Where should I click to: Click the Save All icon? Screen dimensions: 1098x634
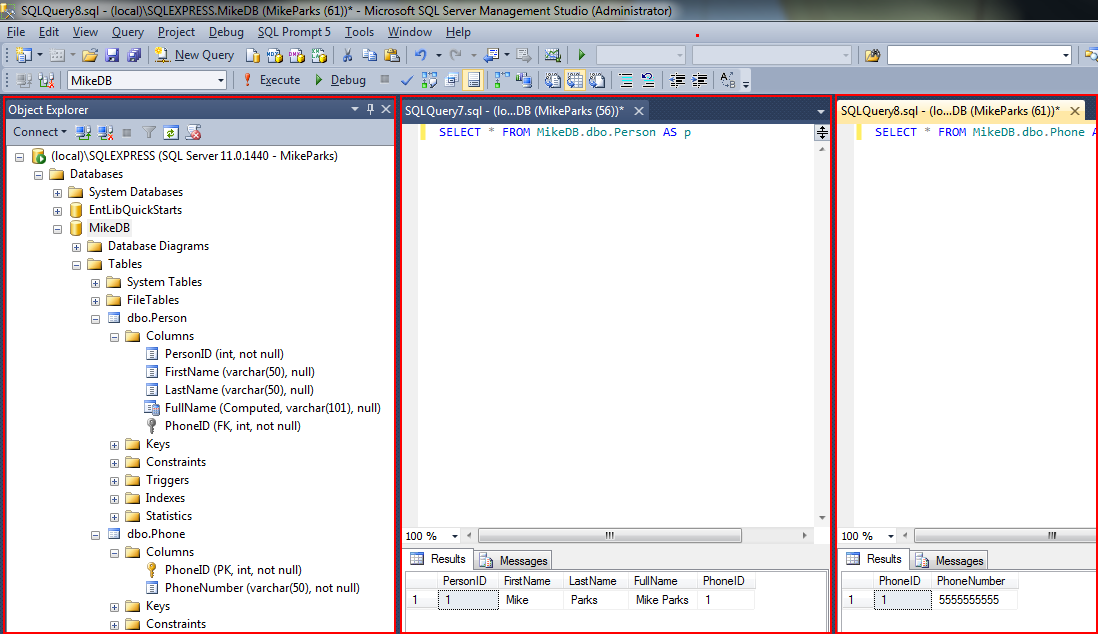[134, 55]
